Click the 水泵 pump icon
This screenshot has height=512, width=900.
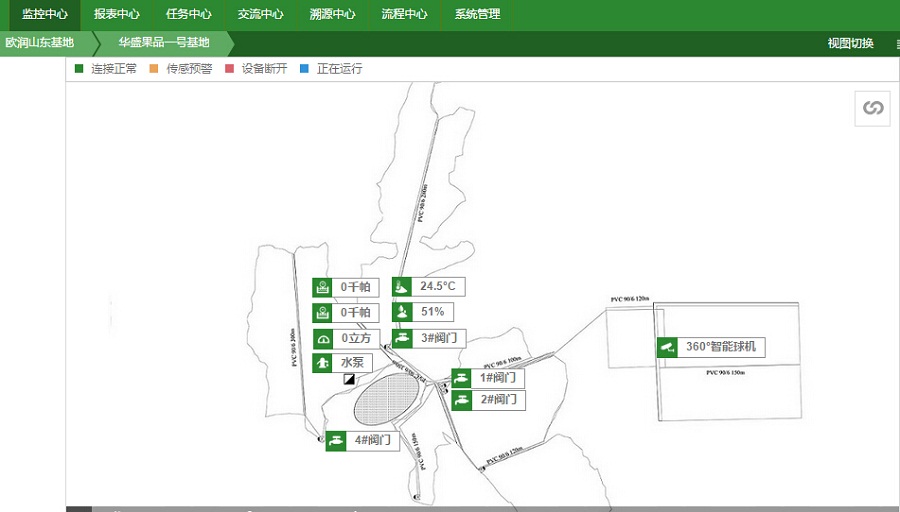323,363
